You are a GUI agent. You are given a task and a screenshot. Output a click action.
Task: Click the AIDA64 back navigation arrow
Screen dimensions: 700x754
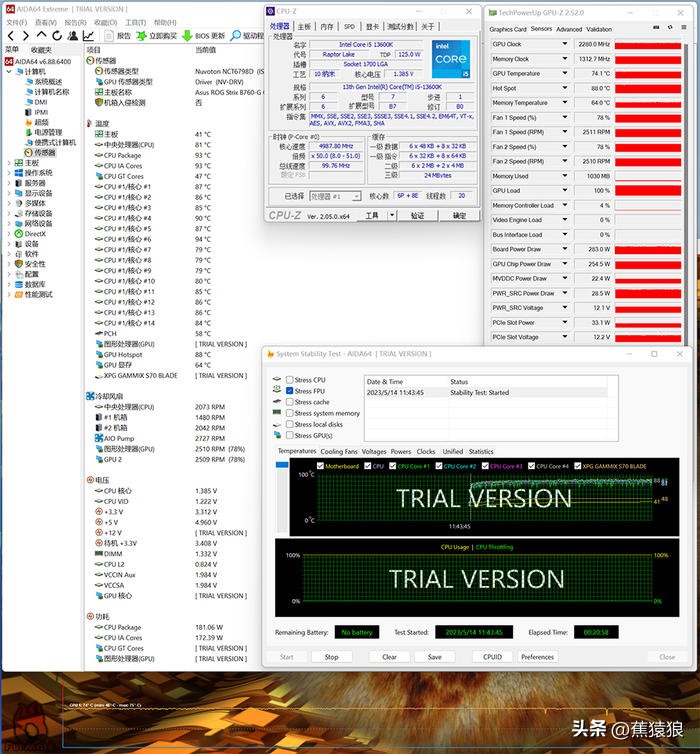pyautogui.click(x=11, y=36)
